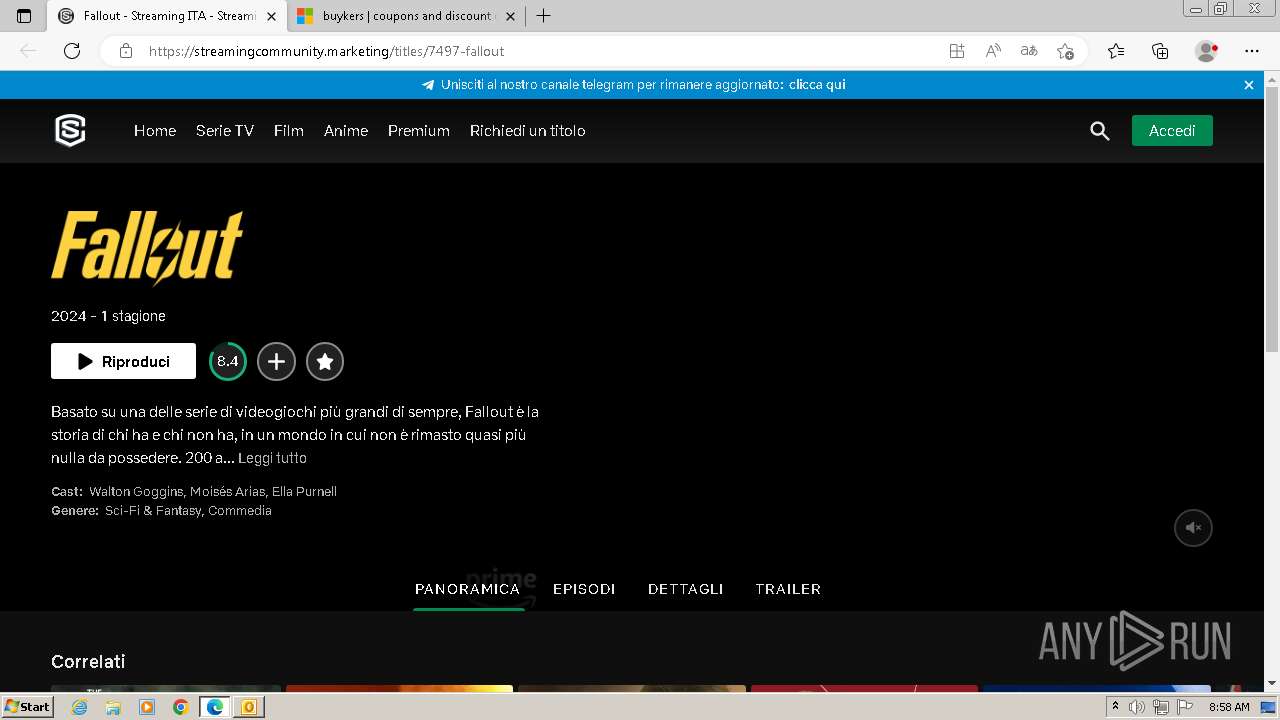Open Richiedi un titolo page
Image resolution: width=1280 pixels, height=720 pixels.
(528, 131)
